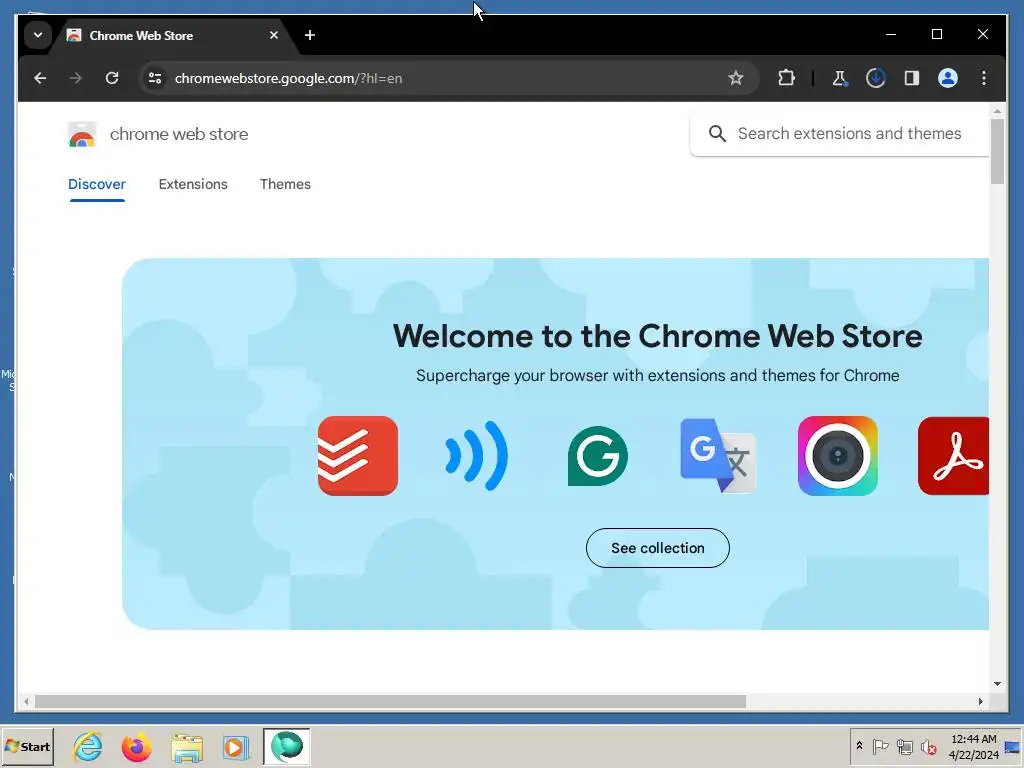Click the active Chrome taskbar button

(x=287, y=746)
